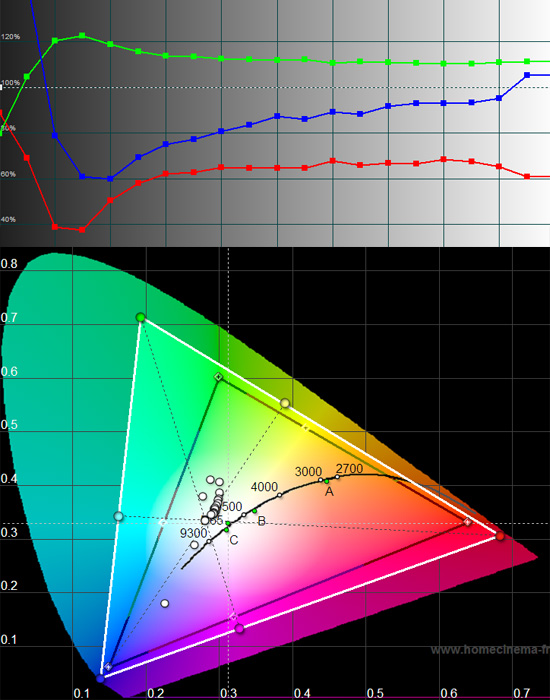The width and height of the screenshot is (550, 700).
Task: Click the isolated white measurement point near blue
Action: (x=165, y=604)
